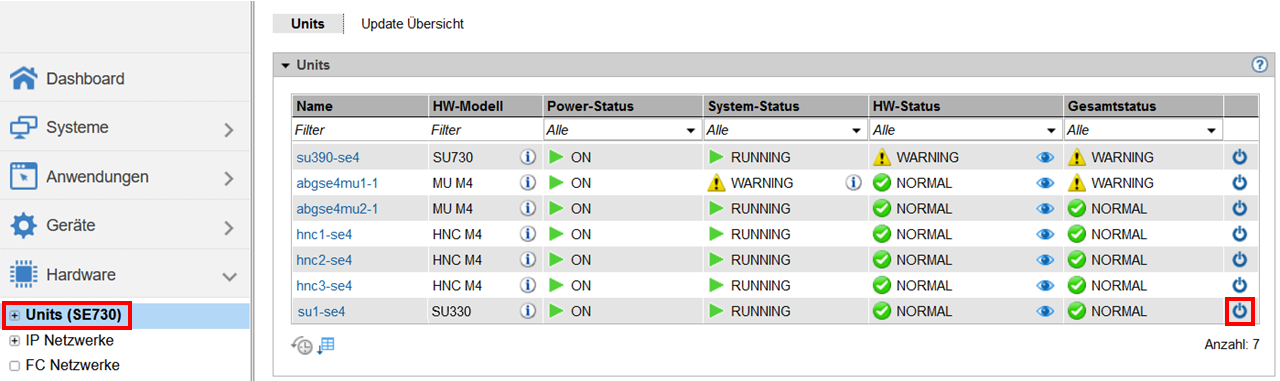Screen dimensions: 1280x381
Task: View HW status details for hnc1-se4
Action: tap(1046, 234)
